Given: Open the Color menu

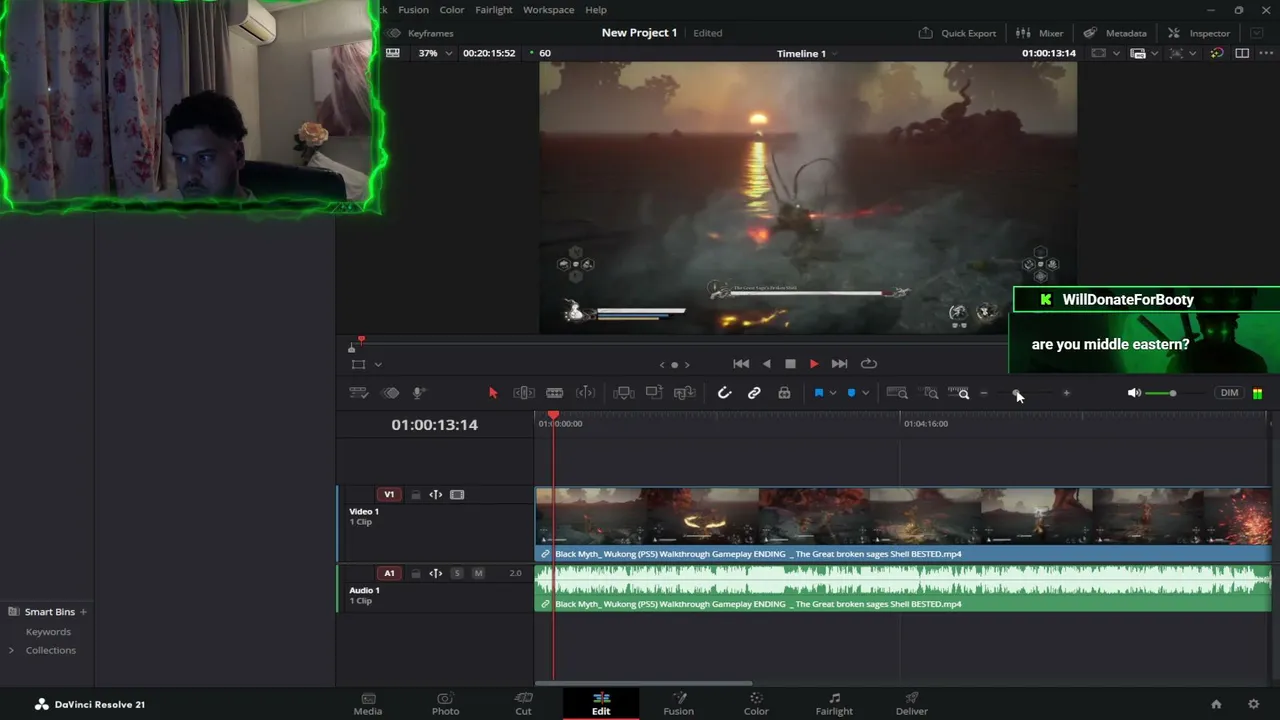Looking at the screenshot, I should [x=452, y=10].
